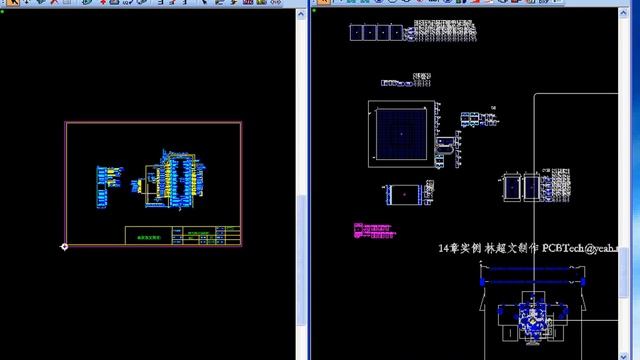Click the red X delete icon in left toolbar

pyautogui.click(x=54, y=2)
